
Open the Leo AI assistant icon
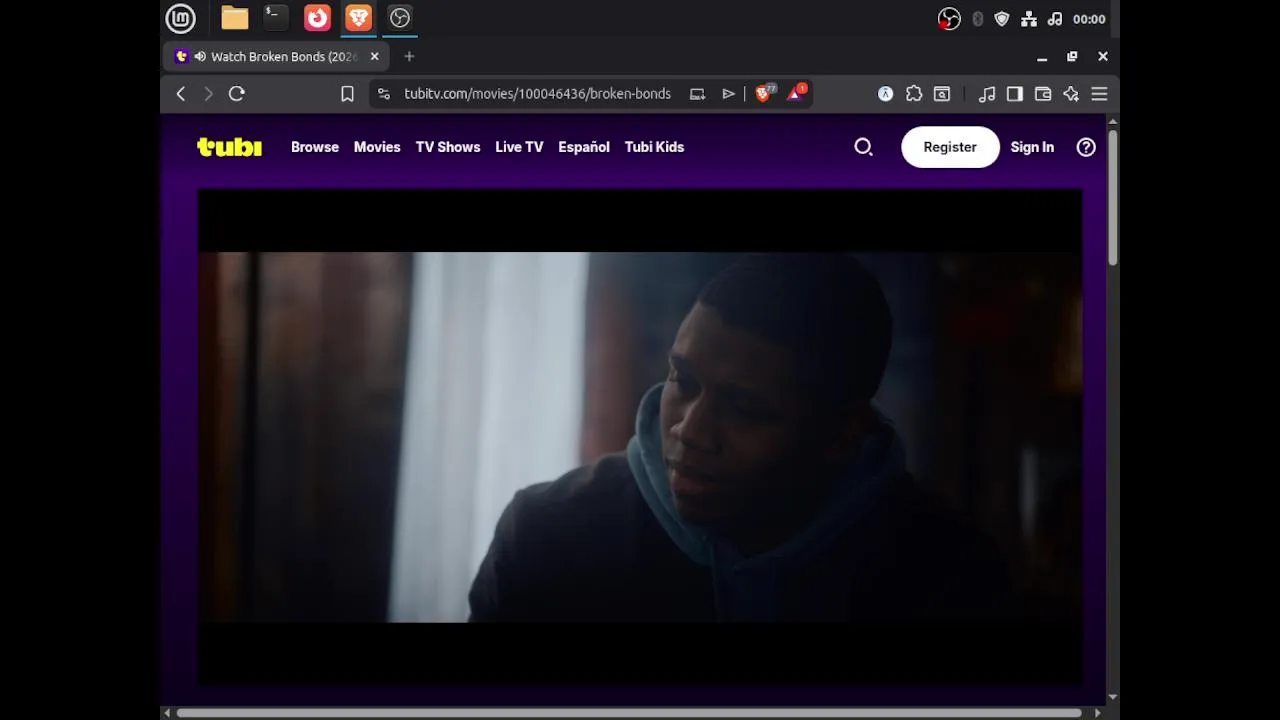[x=1071, y=94]
